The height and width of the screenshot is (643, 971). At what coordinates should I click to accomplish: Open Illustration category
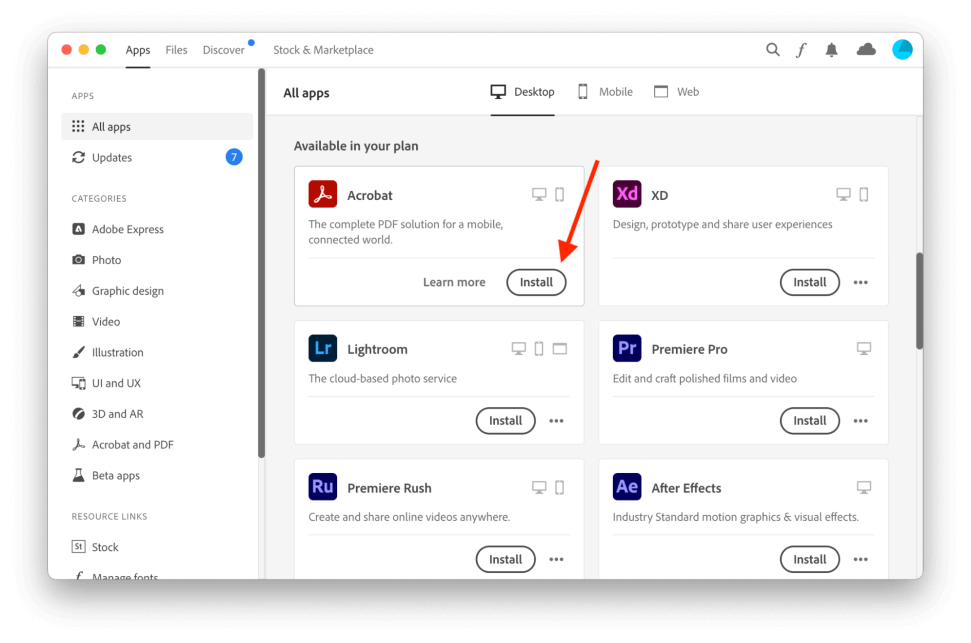(x=108, y=352)
